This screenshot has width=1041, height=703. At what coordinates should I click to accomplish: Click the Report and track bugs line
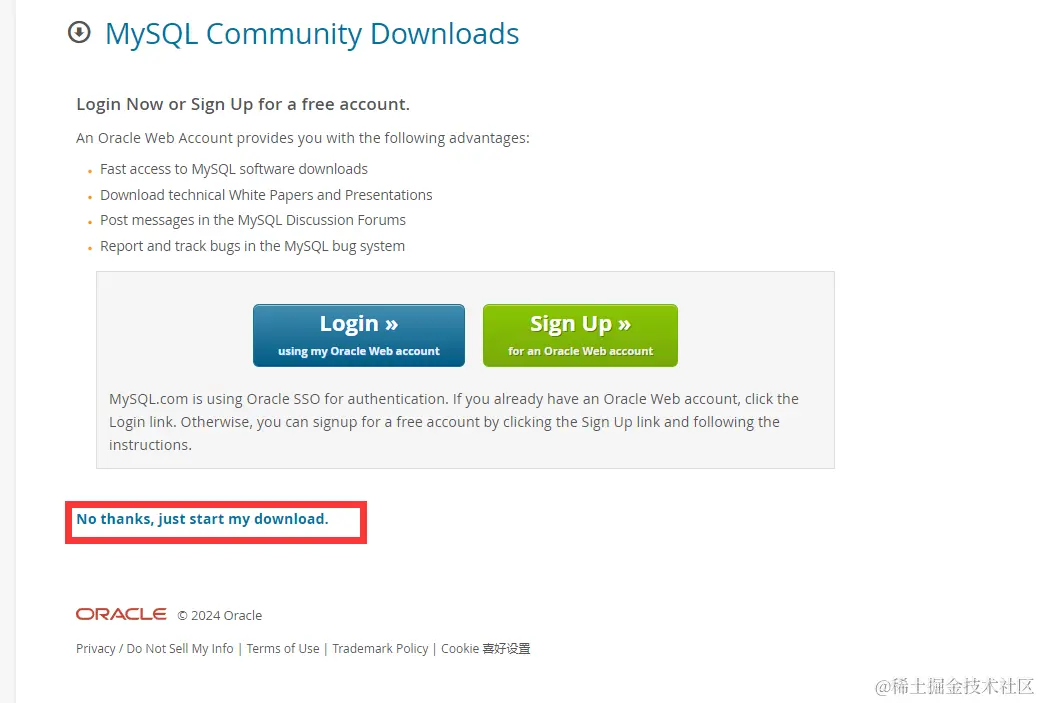point(252,246)
